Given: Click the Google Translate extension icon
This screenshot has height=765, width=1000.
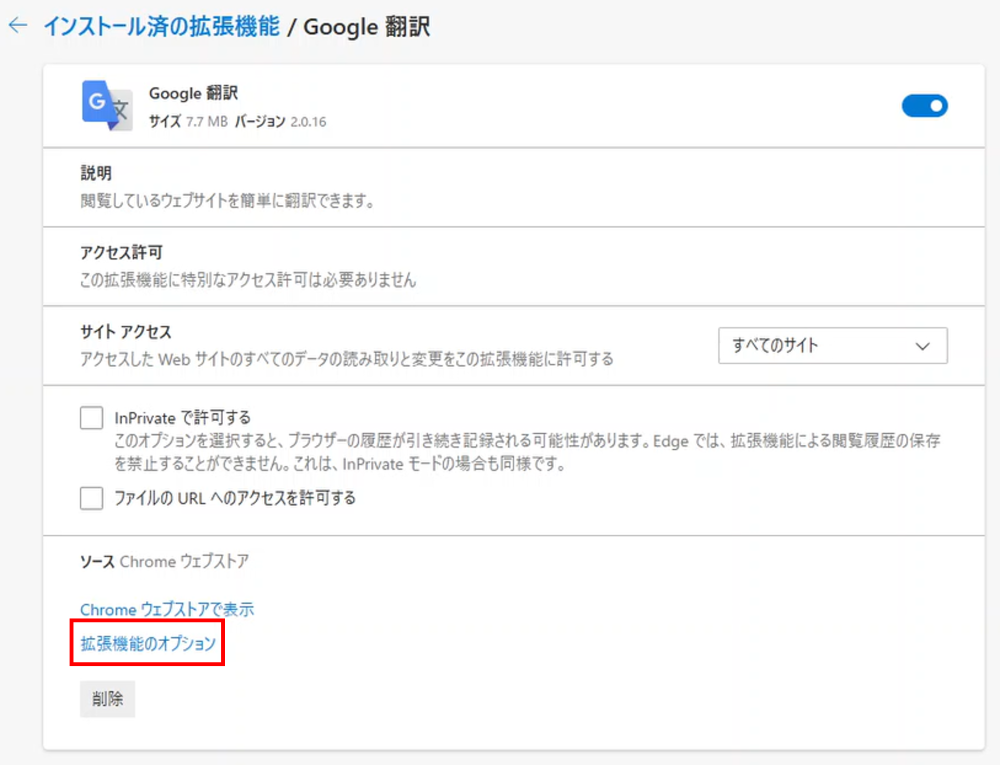Looking at the screenshot, I should [106, 105].
